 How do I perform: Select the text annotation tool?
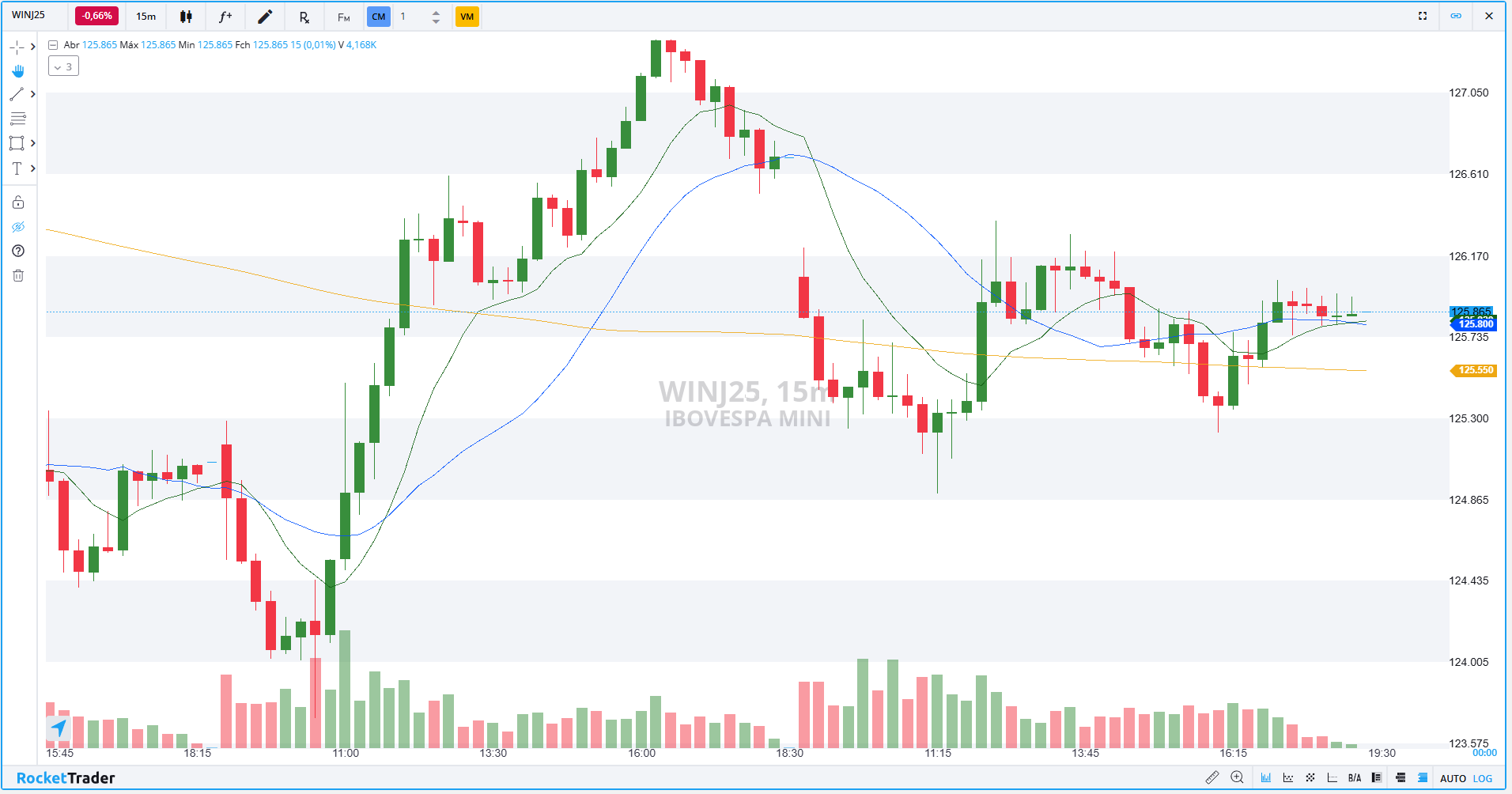click(17, 168)
